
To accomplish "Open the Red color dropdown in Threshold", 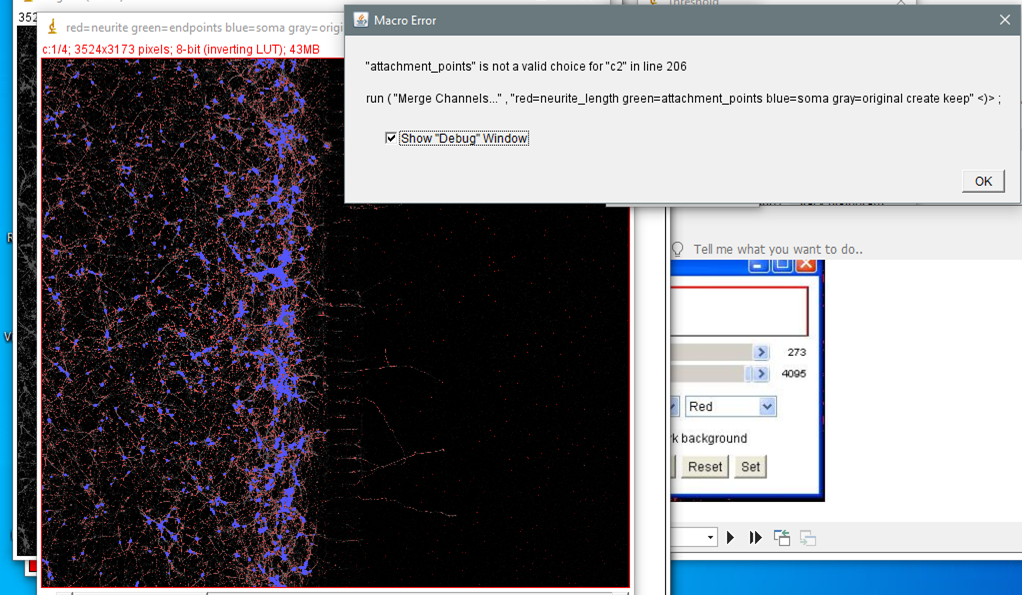I will point(766,407).
